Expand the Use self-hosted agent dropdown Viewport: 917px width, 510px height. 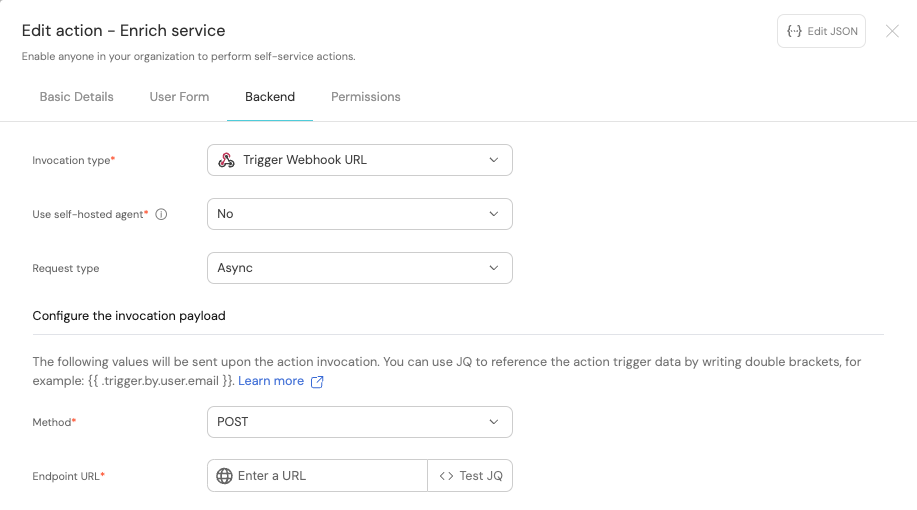click(359, 214)
